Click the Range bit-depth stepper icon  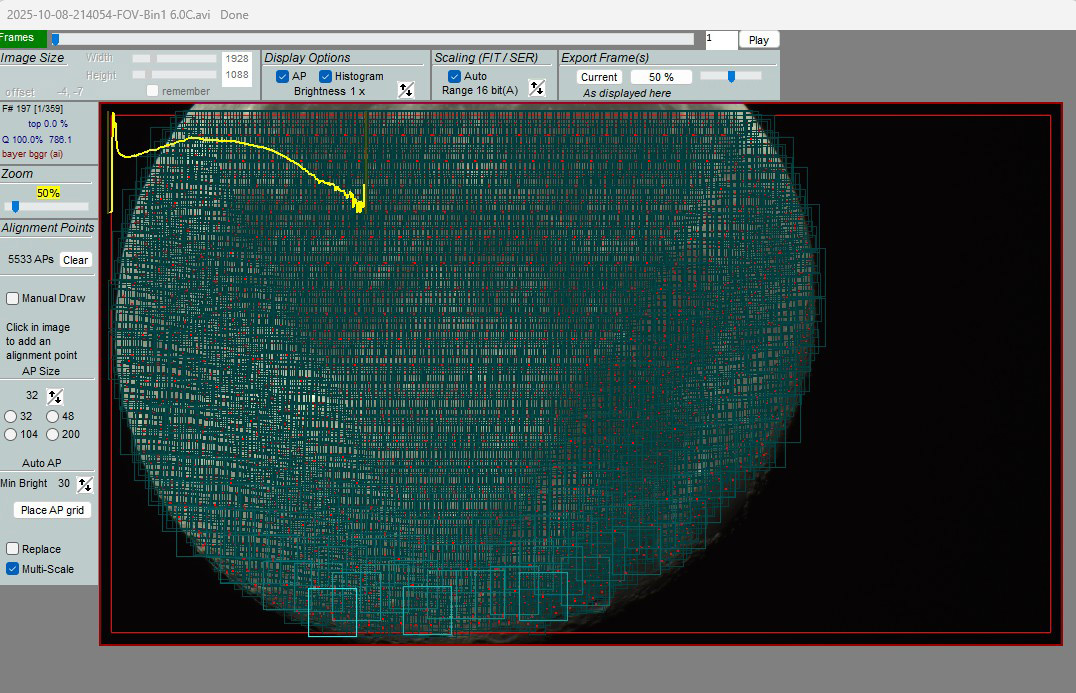coord(537,88)
